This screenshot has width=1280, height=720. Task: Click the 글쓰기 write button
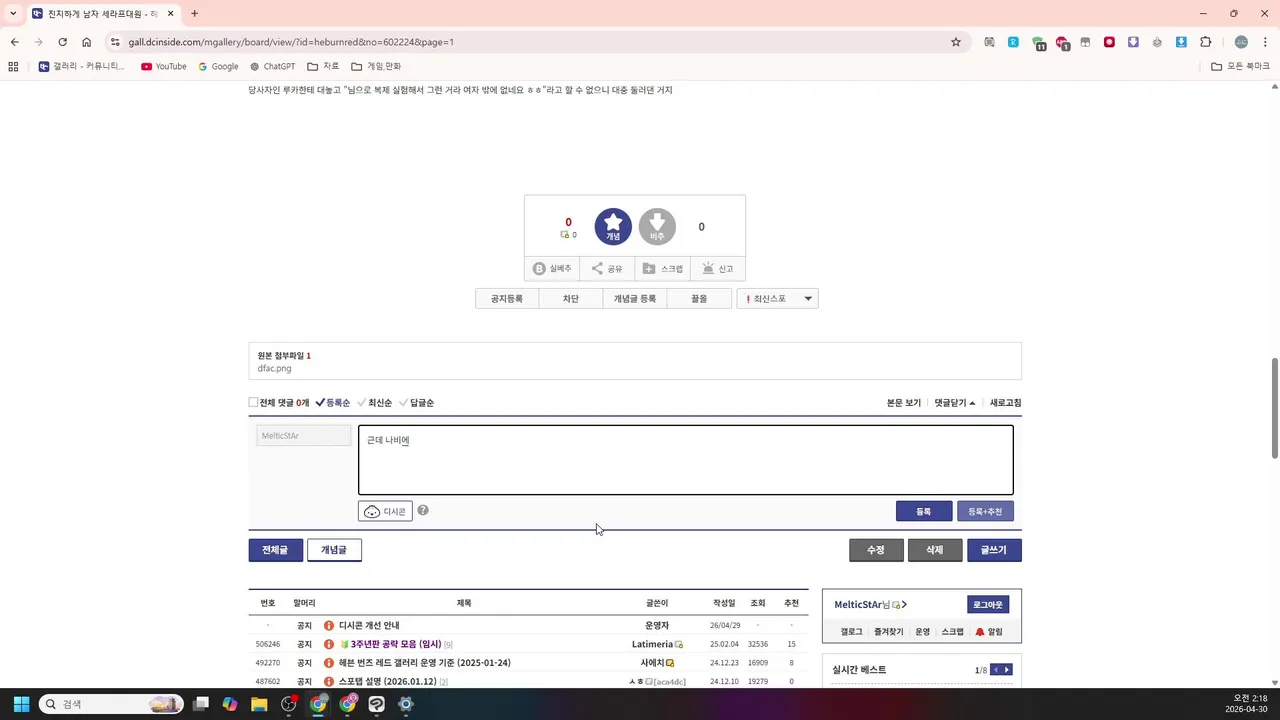coord(994,550)
